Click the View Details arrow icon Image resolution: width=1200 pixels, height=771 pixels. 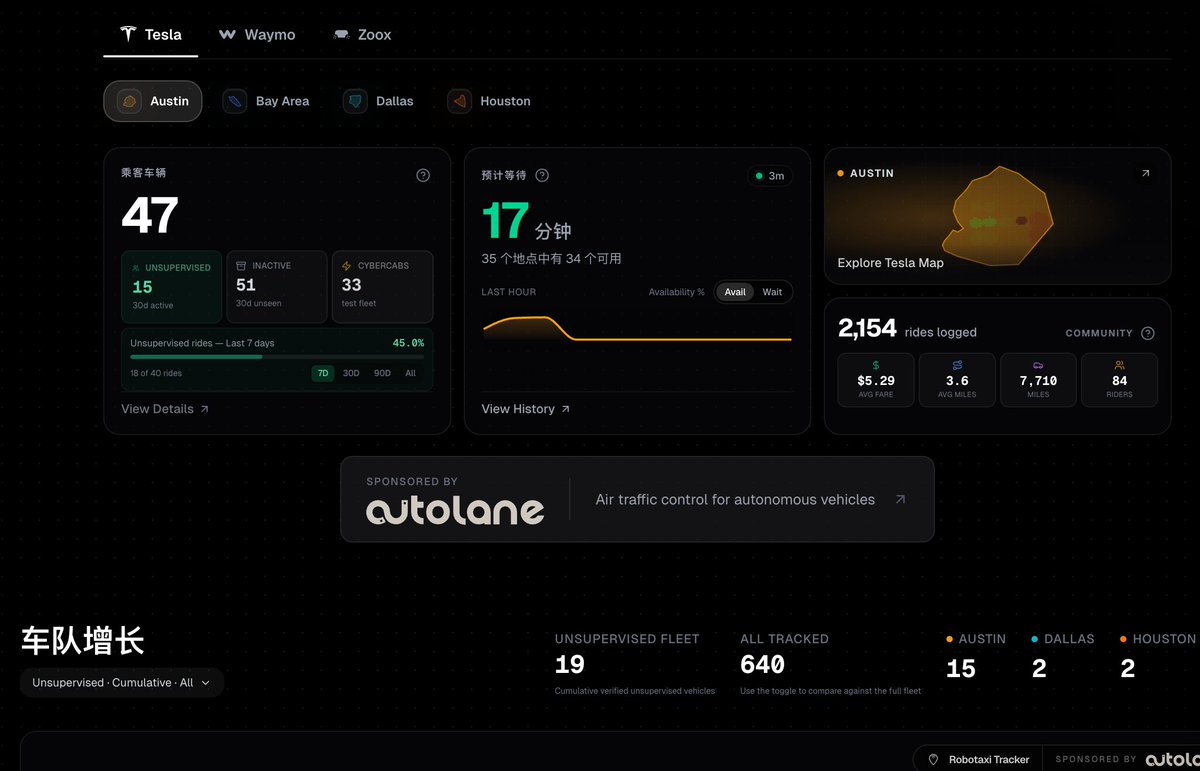205,409
